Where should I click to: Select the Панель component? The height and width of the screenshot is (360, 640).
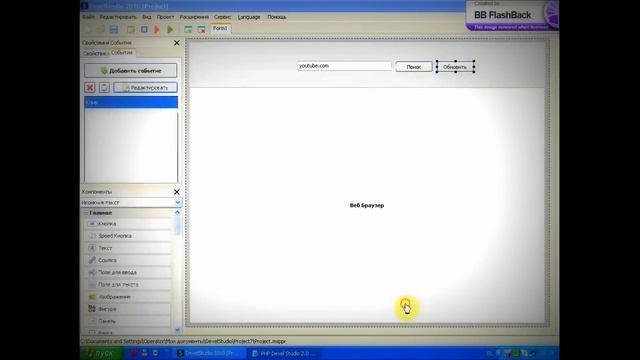coord(128,321)
